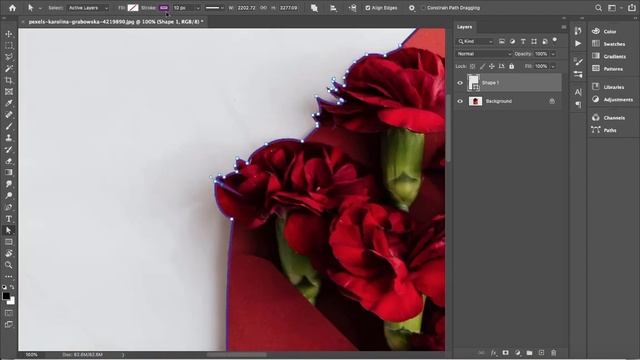Select the Frame tool

[9, 92]
